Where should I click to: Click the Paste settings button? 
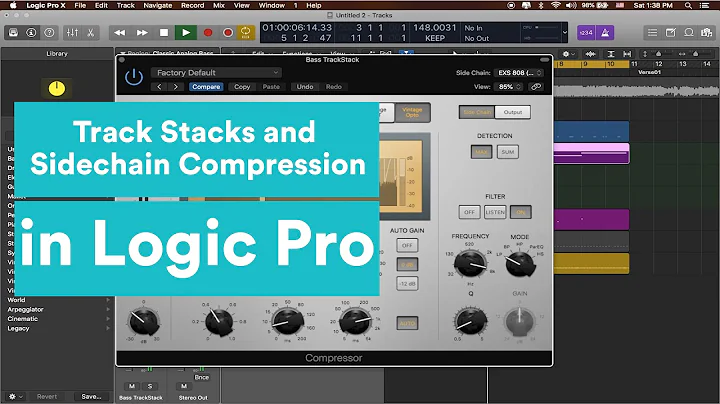(271, 87)
